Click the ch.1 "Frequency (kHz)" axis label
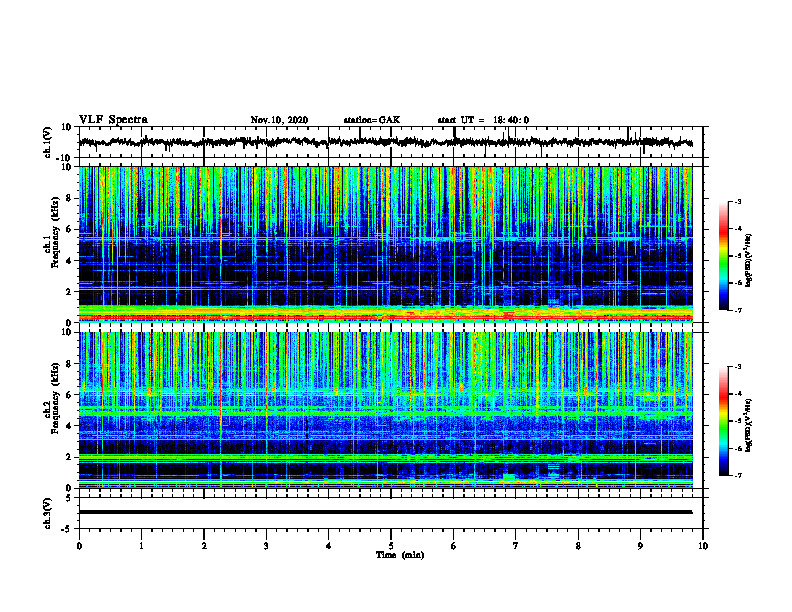 55,232
